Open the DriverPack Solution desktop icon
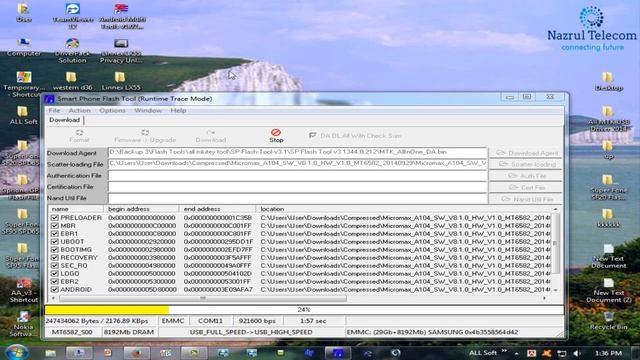The image size is (640, 360). pyautogui.click(x=72, y=50)
